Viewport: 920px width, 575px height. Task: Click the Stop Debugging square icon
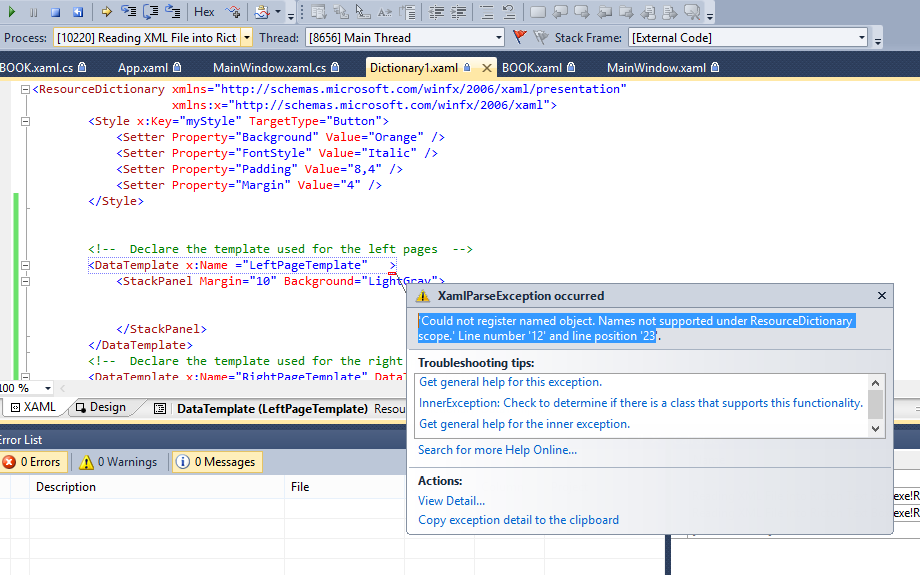point(55,12)
